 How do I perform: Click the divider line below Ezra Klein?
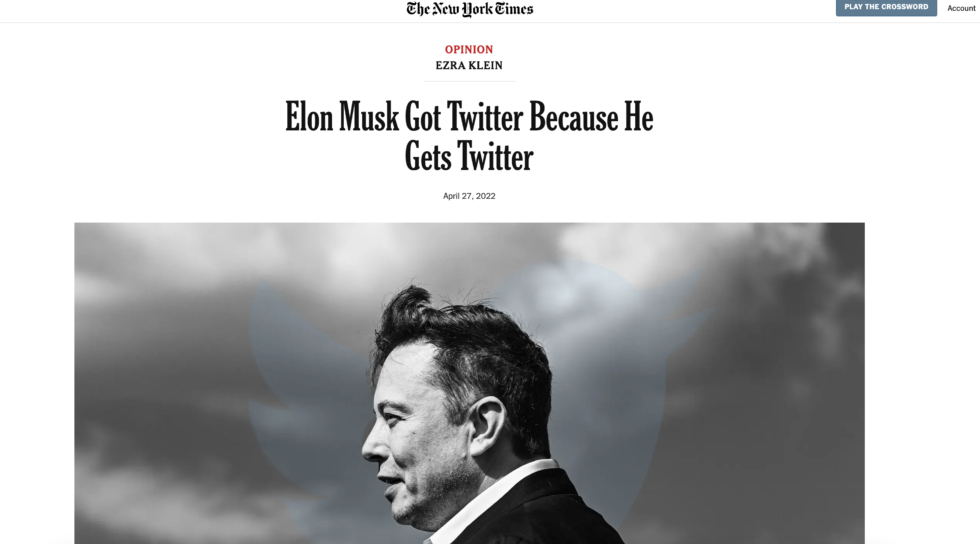pos(469,81)
